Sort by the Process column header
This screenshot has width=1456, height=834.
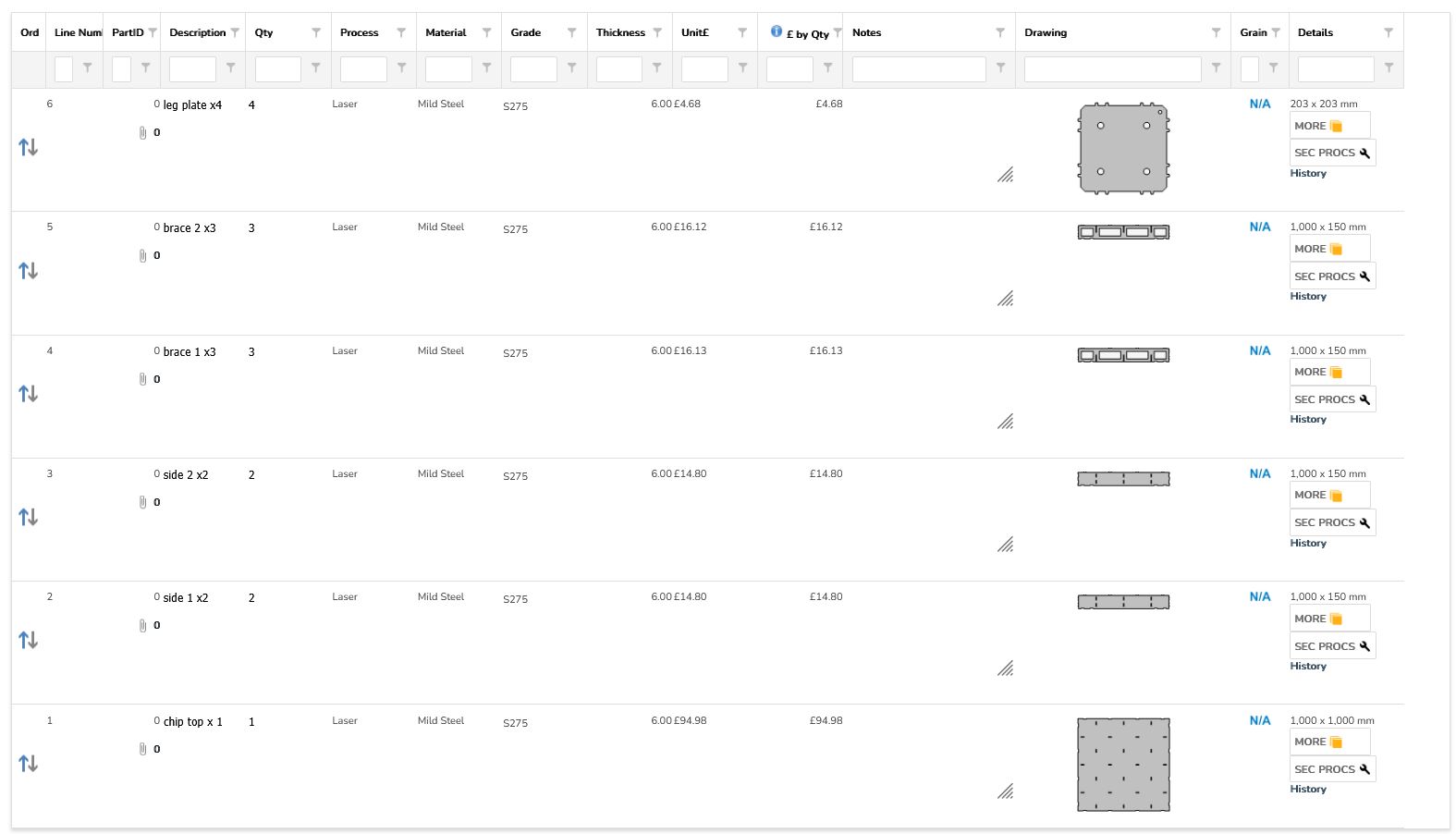pos(360,32)
